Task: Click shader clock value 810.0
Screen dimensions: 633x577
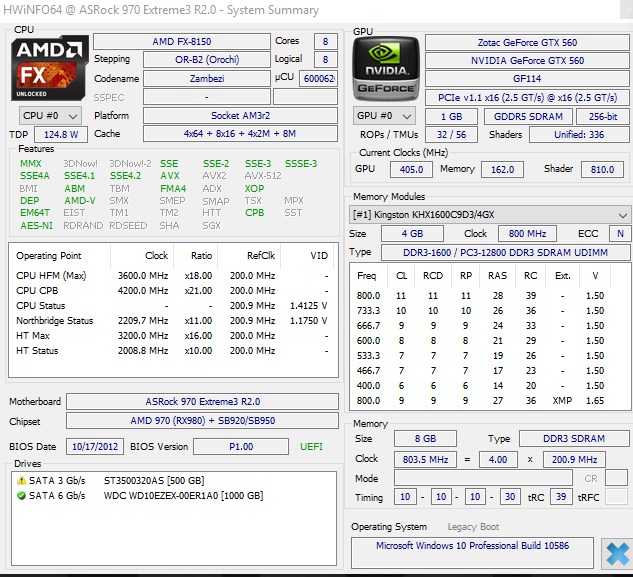Action: (x=602, y=169)
